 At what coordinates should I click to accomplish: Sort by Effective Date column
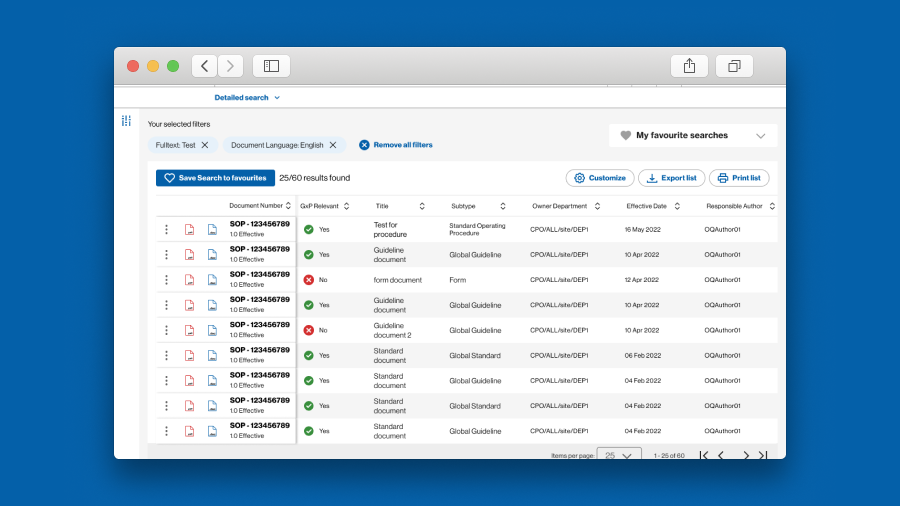click(x=677, y=206)
